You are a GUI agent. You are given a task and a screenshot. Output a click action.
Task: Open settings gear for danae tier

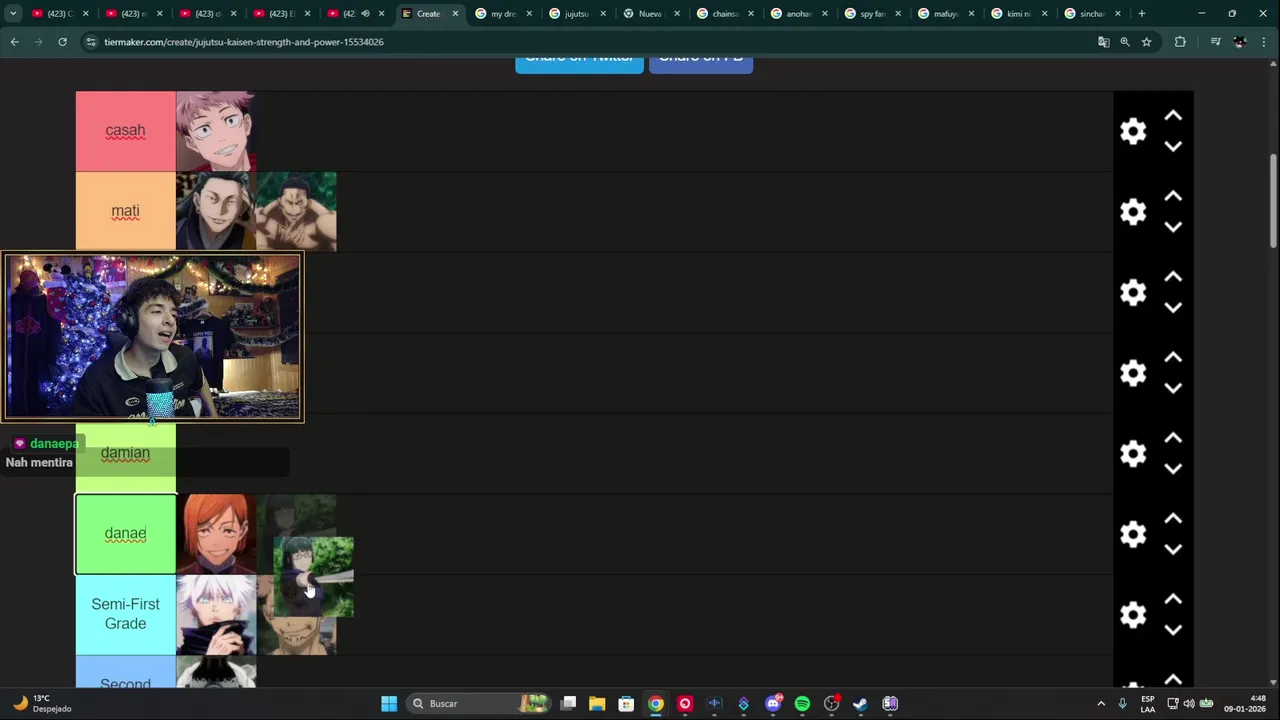(x=1133, y=534)
